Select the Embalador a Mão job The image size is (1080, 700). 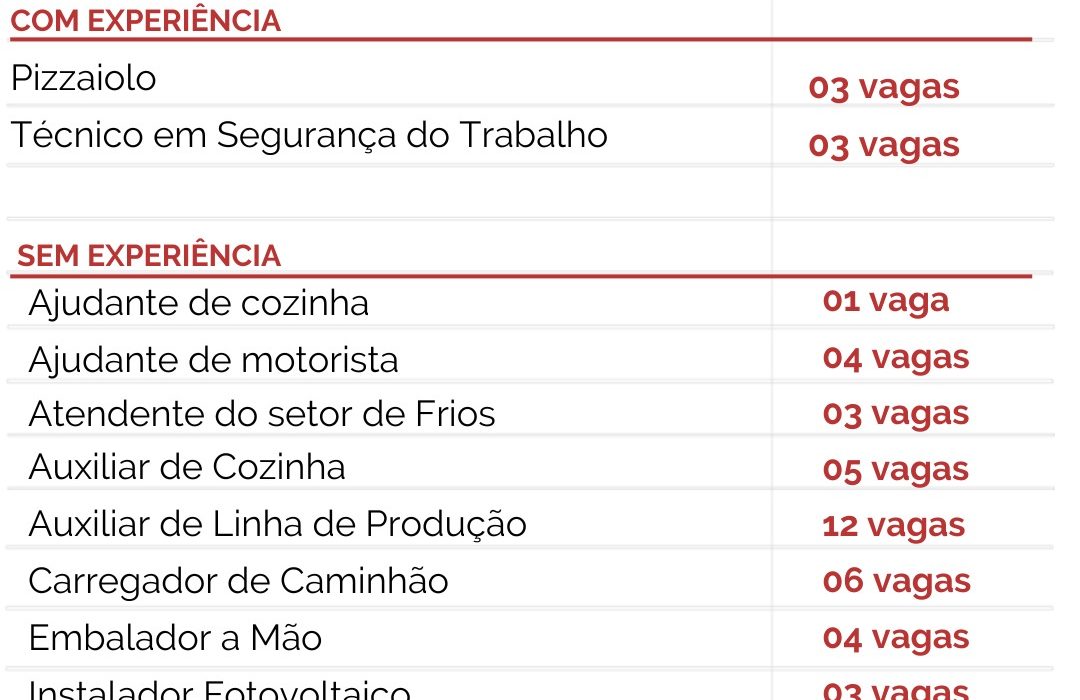[176, 638]
